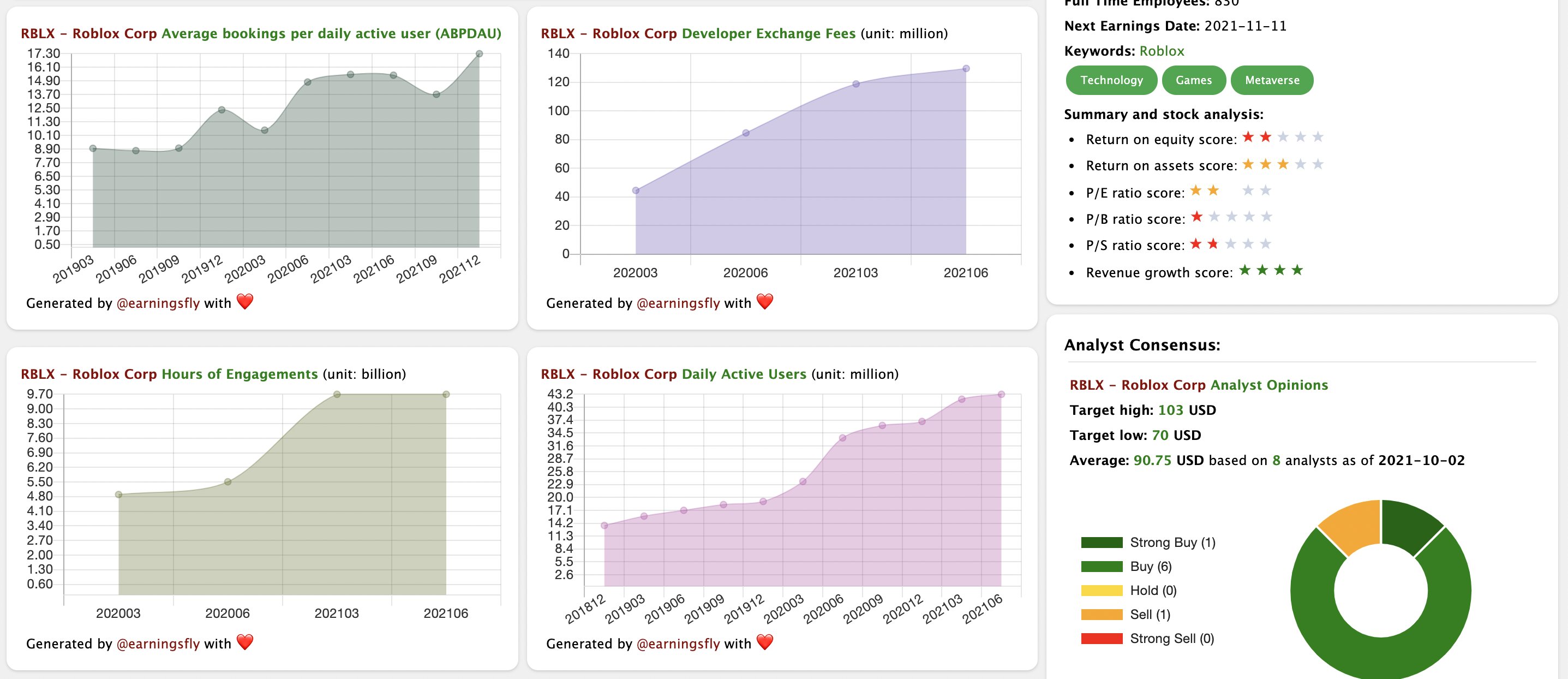Viewport: 1568px width, 679px height.
Task: Click second red star of P/S ratio score
Action: pyautogui.click(x=1213, y=243)
